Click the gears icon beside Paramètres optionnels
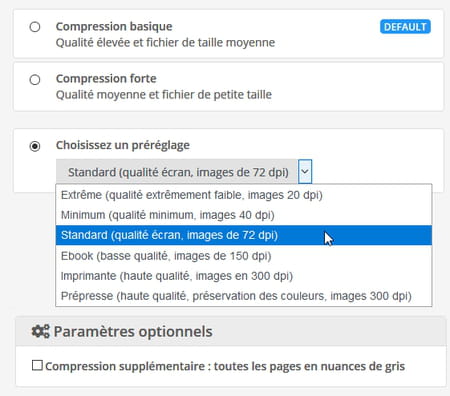Screen dimensions: 450x396 40,332
